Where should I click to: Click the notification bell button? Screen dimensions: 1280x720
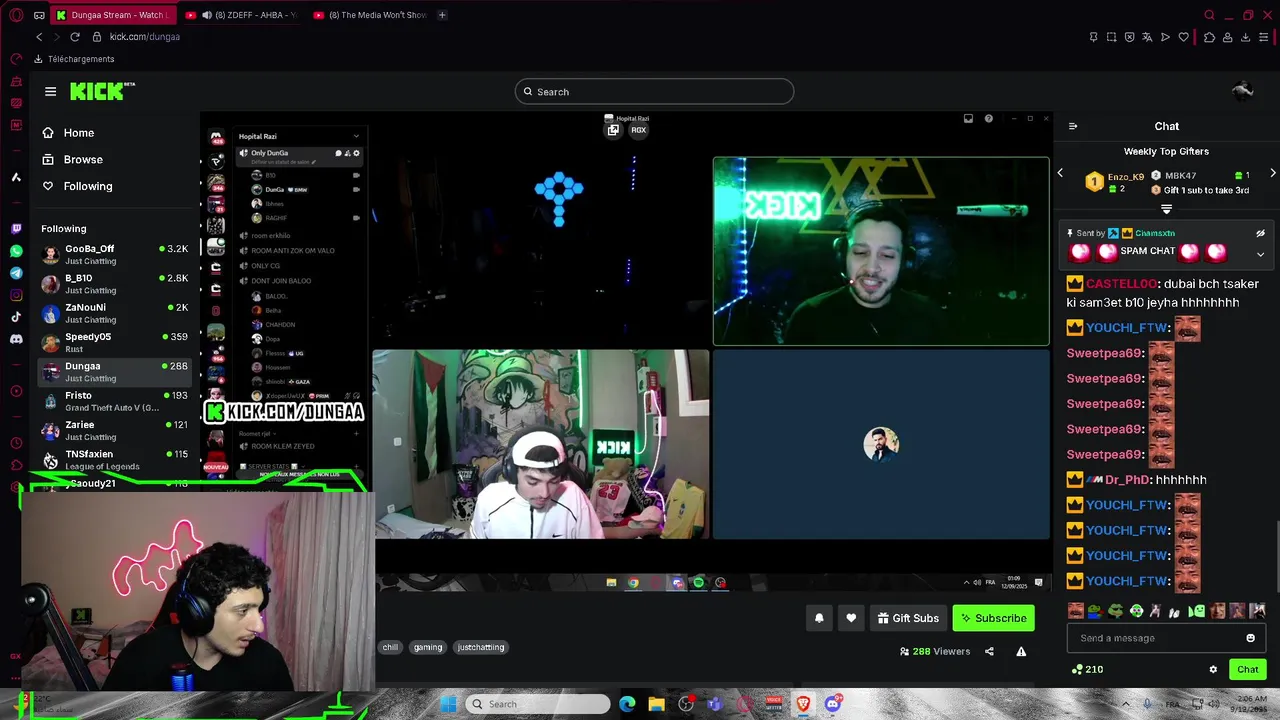[819, 618]
